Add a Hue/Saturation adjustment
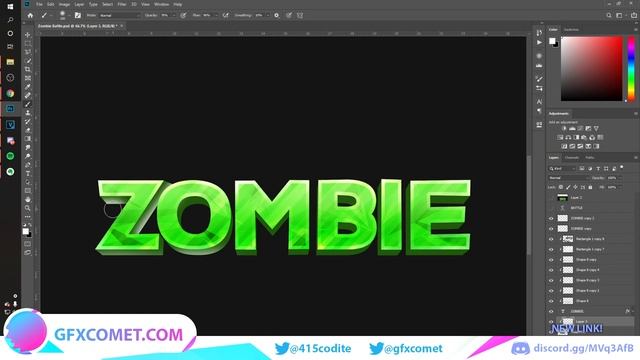This screenshot has height=360, width=640. click(x=560, y=138)
